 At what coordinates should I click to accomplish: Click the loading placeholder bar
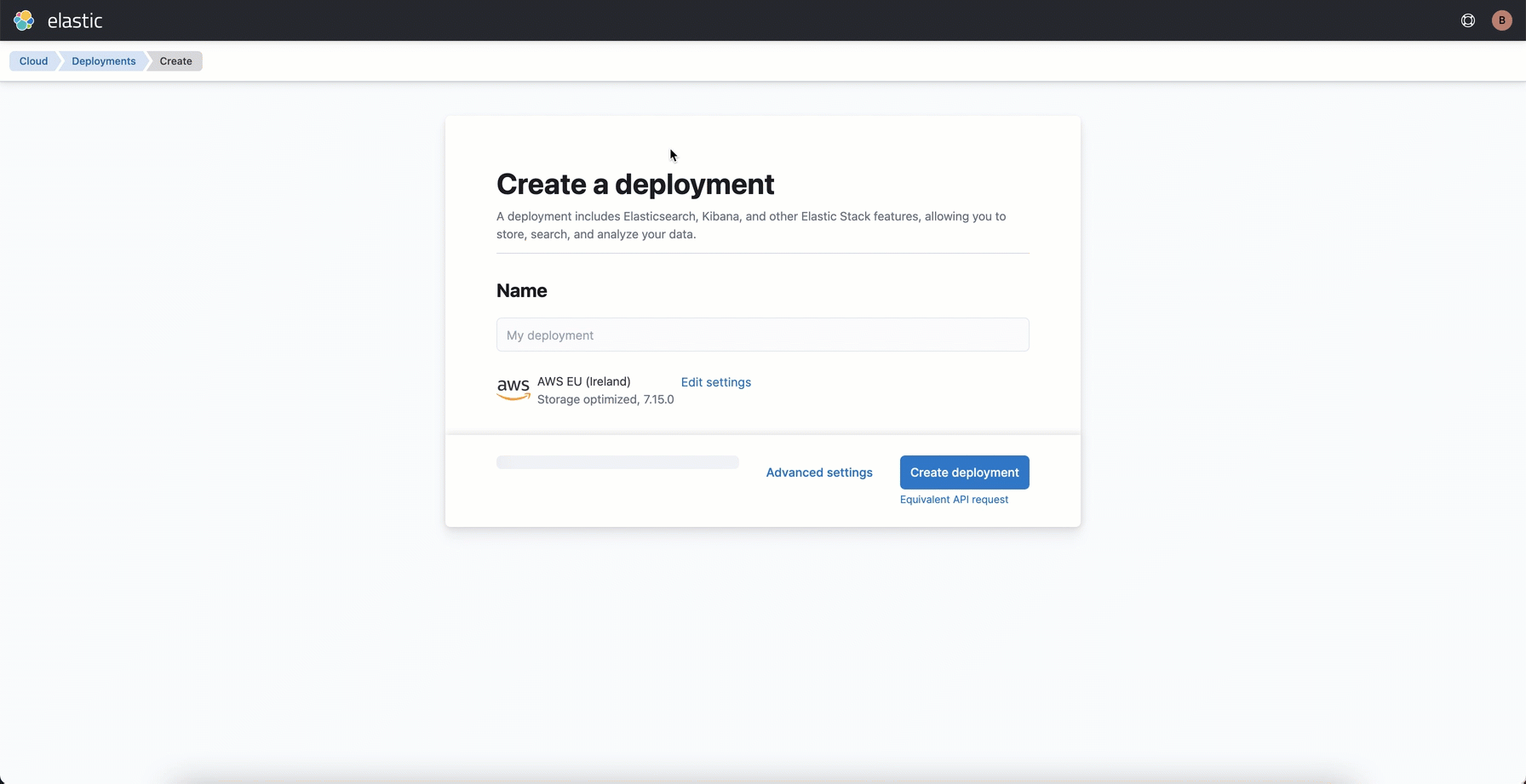pyautogui.click(x=618, y=462)
